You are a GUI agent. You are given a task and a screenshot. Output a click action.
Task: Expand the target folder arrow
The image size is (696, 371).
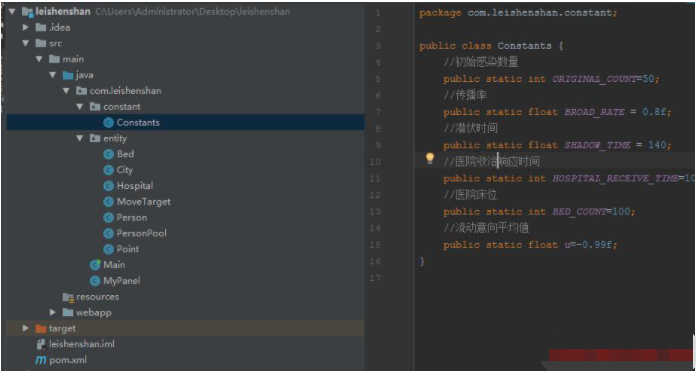click(26, 328)
